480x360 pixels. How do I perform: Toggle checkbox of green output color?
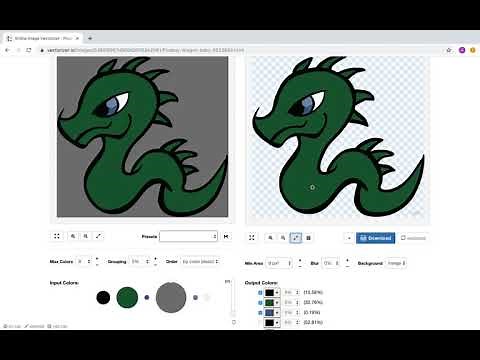[260, 303]
